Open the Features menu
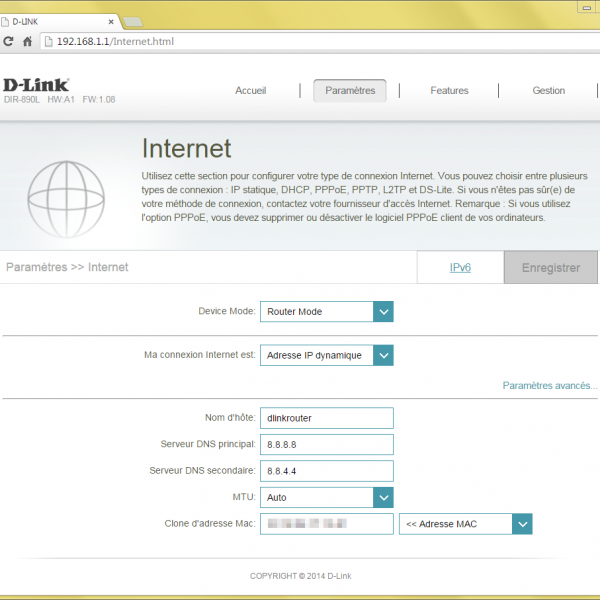 click(449, 91)
